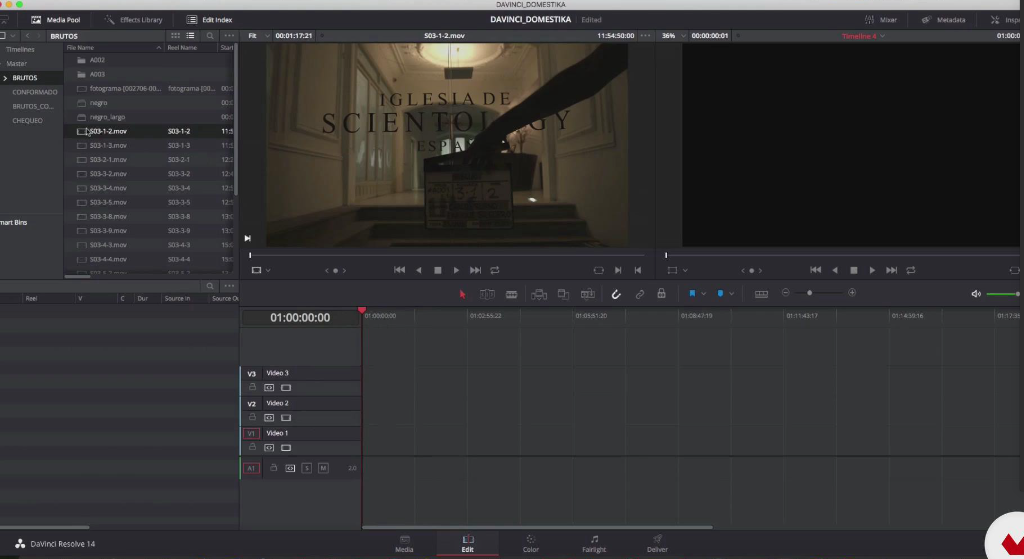Add a blue flag to clip
1024x559 pixels.
[x=692, y=294]
